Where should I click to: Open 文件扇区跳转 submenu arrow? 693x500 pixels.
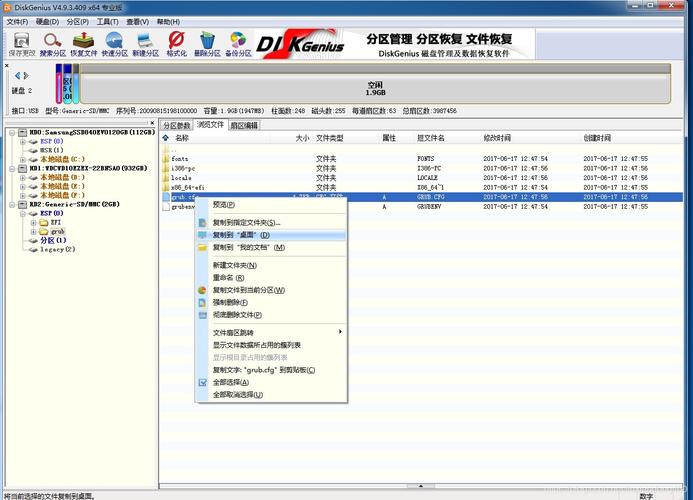coord(340,332)
